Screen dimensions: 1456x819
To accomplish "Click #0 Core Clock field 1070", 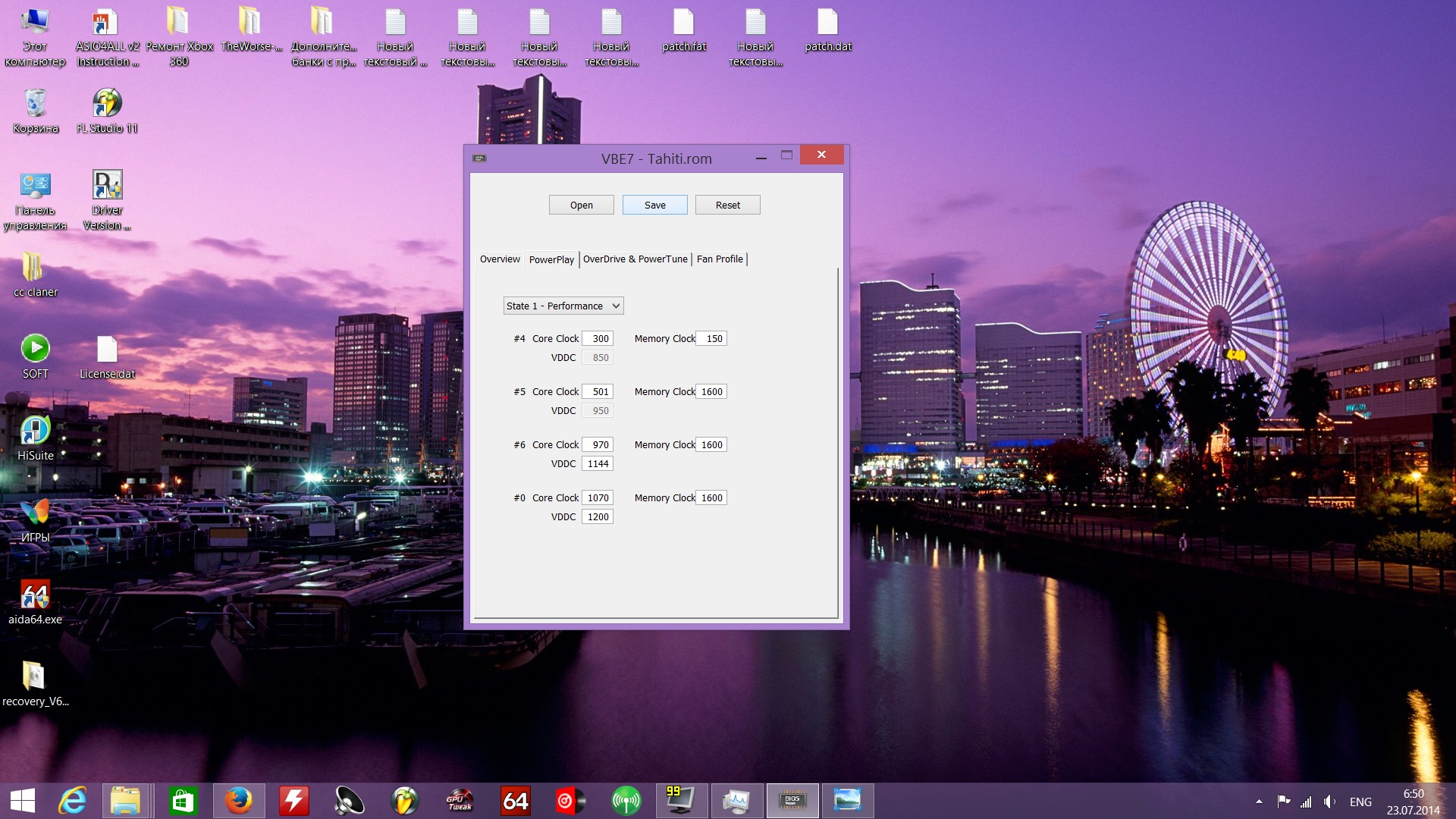I will (x=598, y=497).
